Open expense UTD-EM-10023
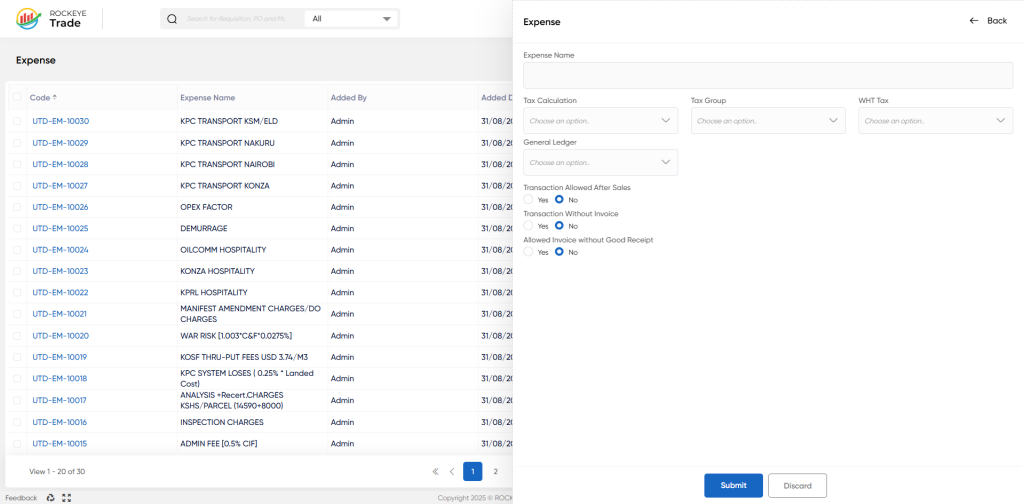The height and width of the screenshot is (504, 1024). (60, 271)
